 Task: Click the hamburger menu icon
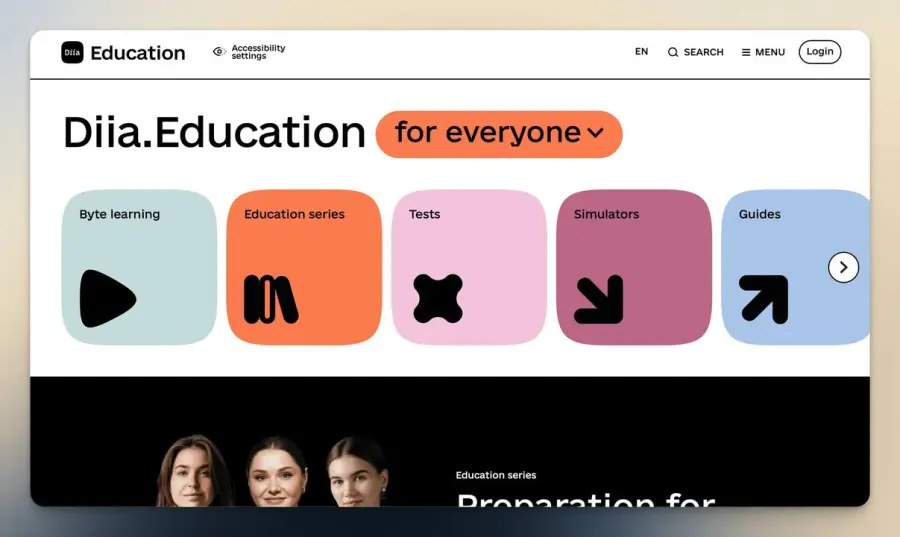point(746,52)
